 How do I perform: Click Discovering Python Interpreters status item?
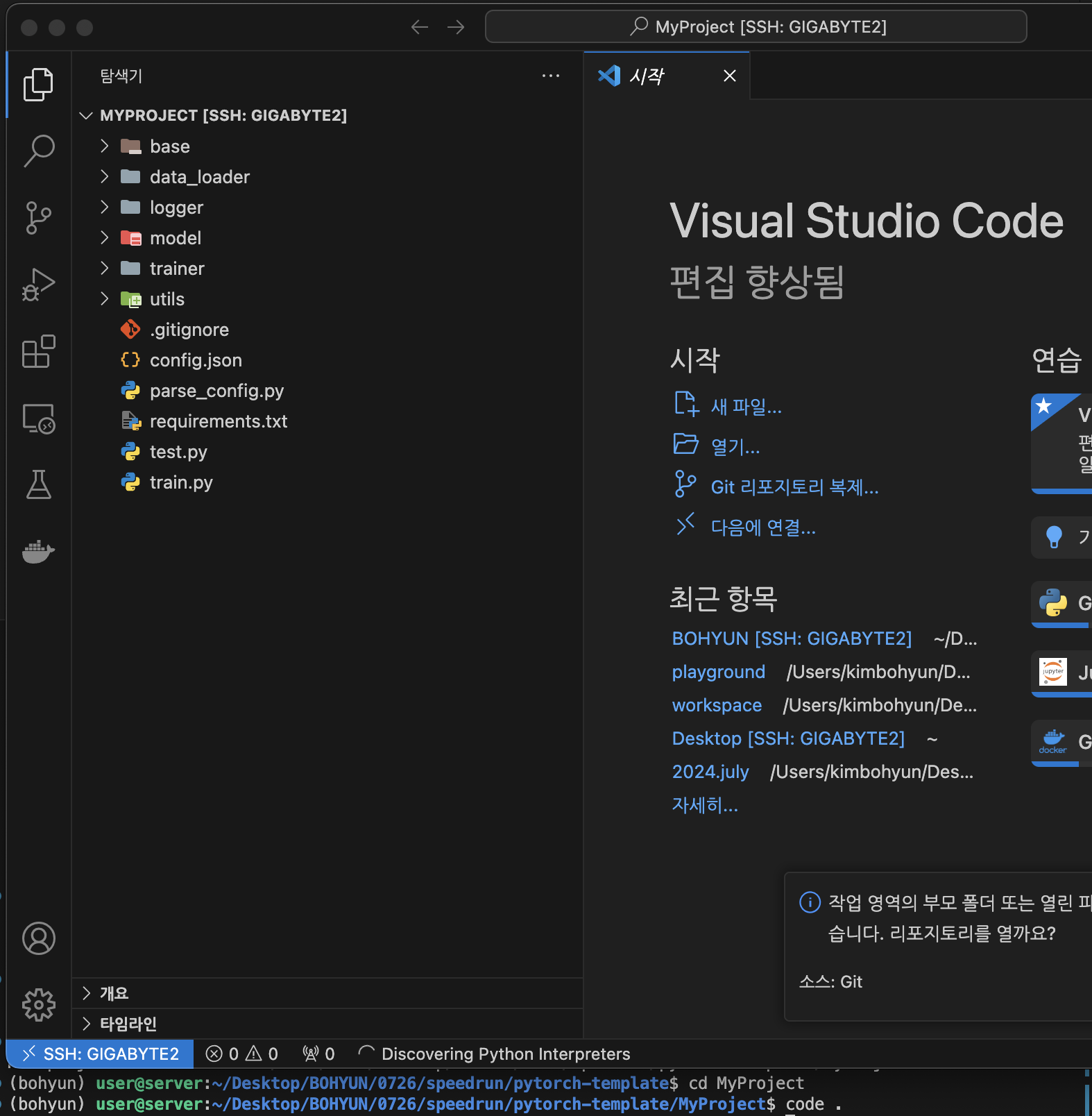(x=494, y=1054)
